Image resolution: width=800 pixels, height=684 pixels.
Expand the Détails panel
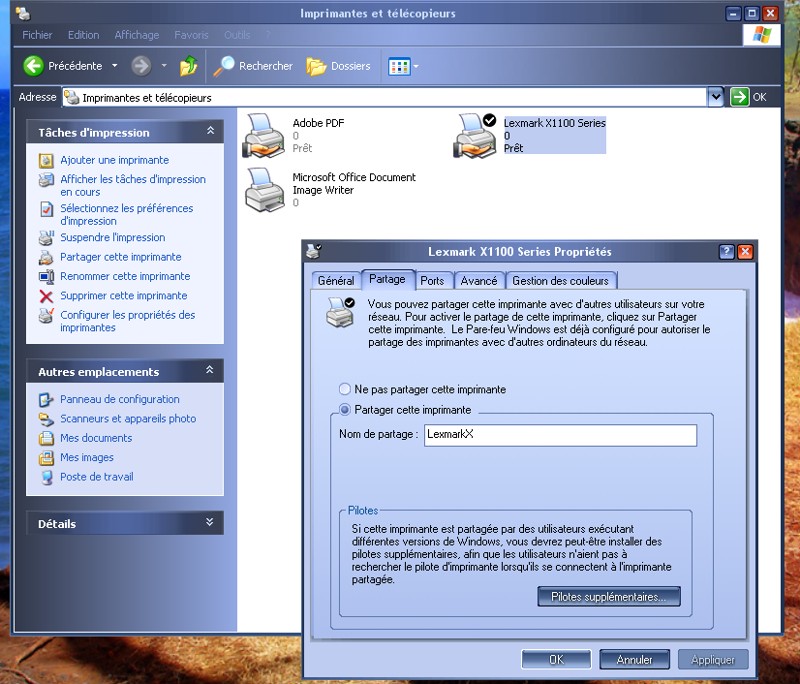tap(210, 522)
